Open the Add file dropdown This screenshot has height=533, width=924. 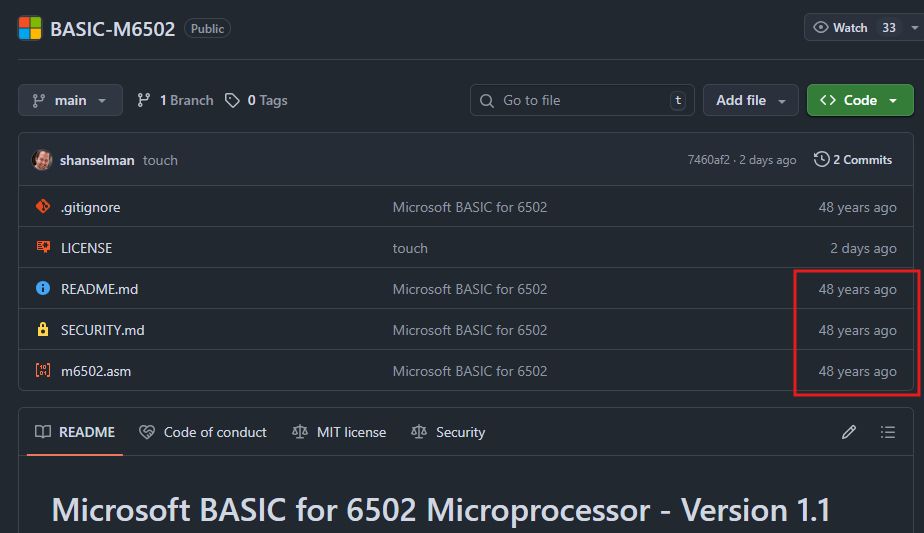coord(751,100)
